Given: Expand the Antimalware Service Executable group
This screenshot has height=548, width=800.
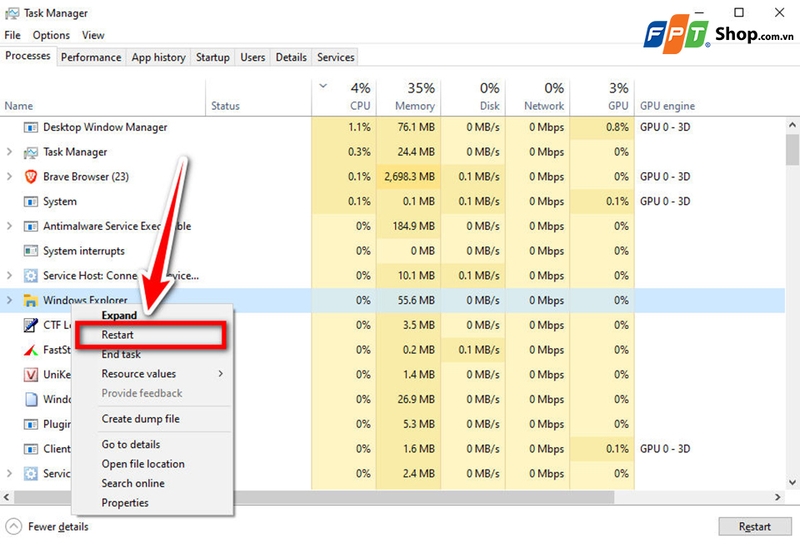Looking at the screenshot, I should (x=9, y=226).
